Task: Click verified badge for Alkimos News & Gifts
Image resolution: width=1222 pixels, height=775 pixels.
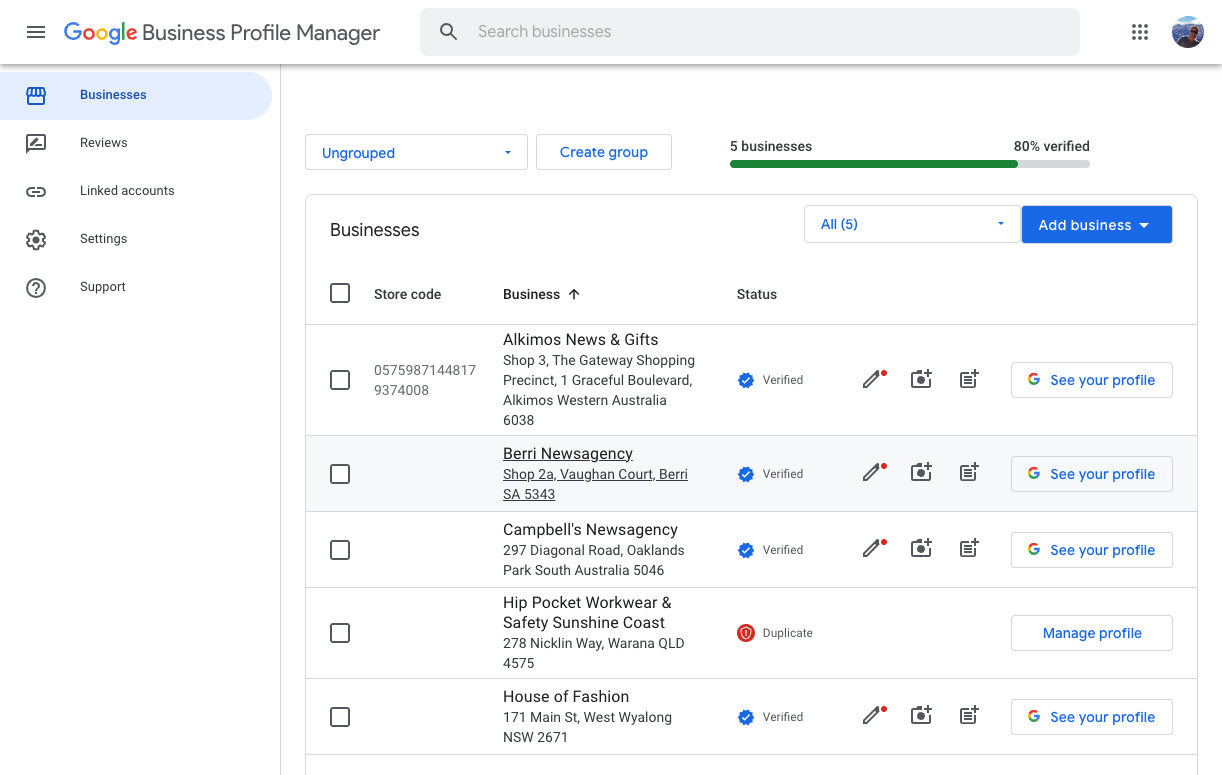Action: pos(746,380)
